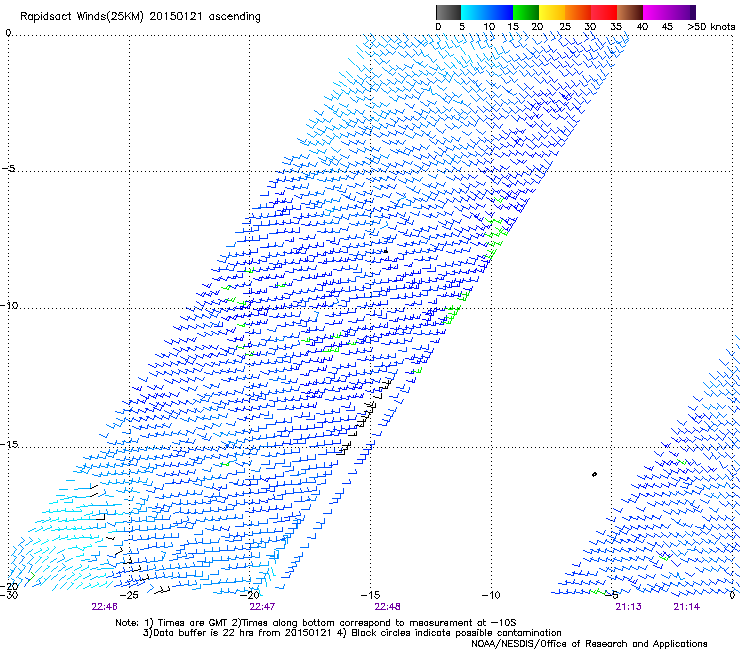Pick the blue 10-15 knots legend swatch

pyautogui.click(x=500, y=12)
